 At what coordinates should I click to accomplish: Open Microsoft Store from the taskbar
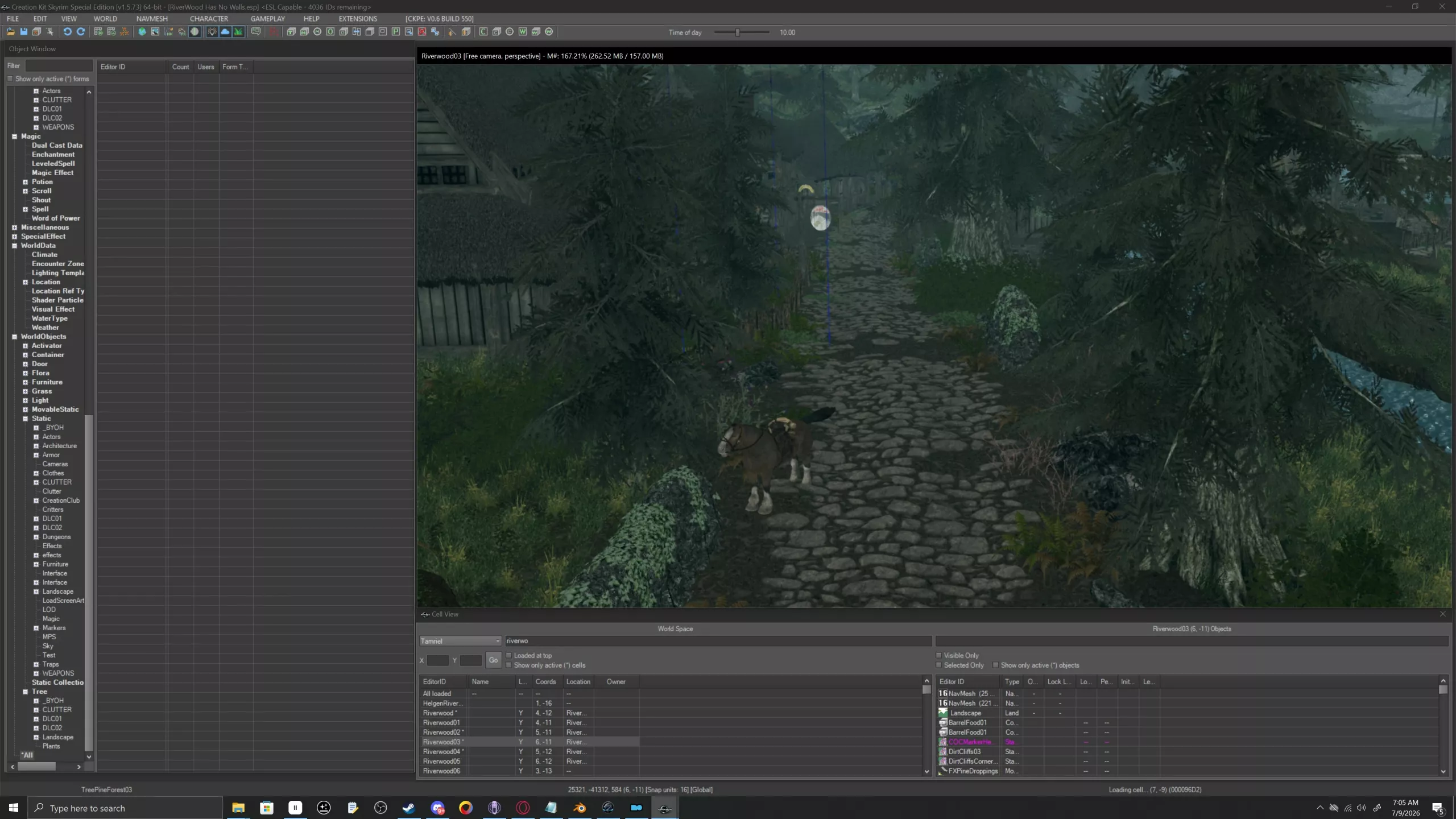pyautogui.click(x=267, y=808)
